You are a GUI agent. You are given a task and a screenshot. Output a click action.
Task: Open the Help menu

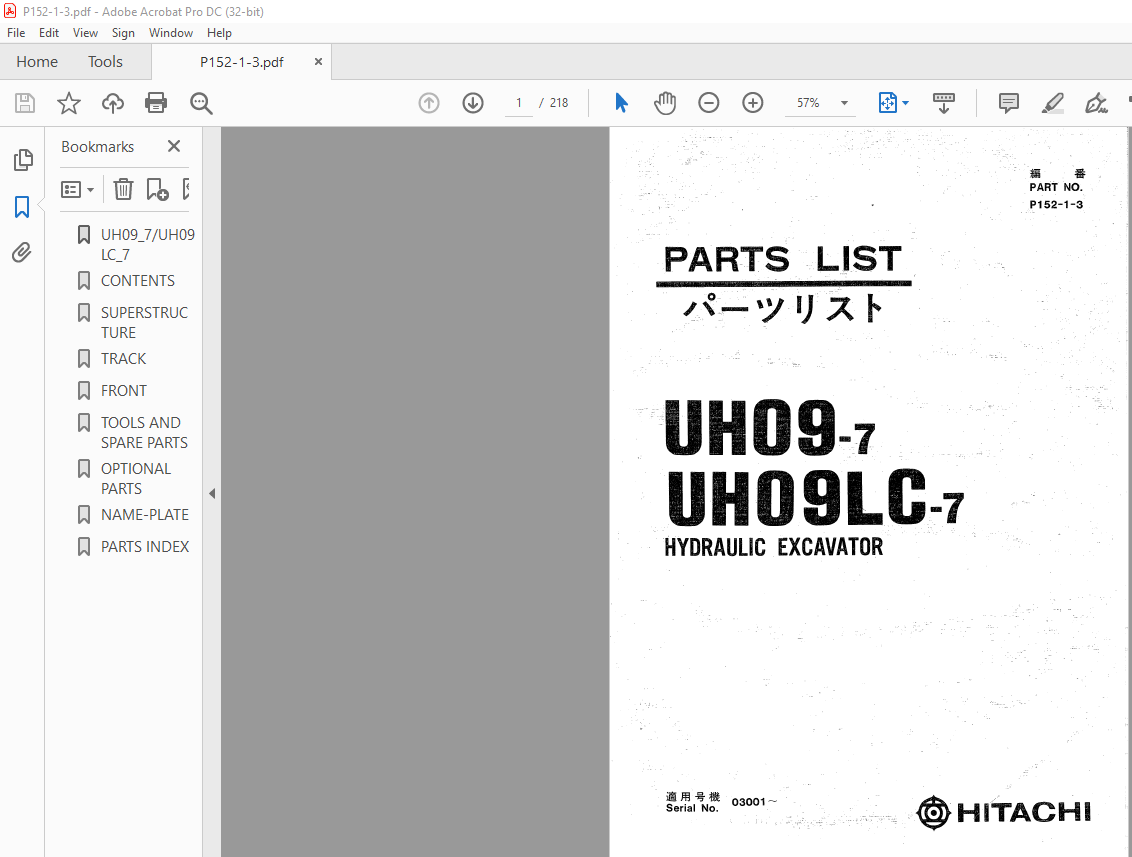point(219,33)
